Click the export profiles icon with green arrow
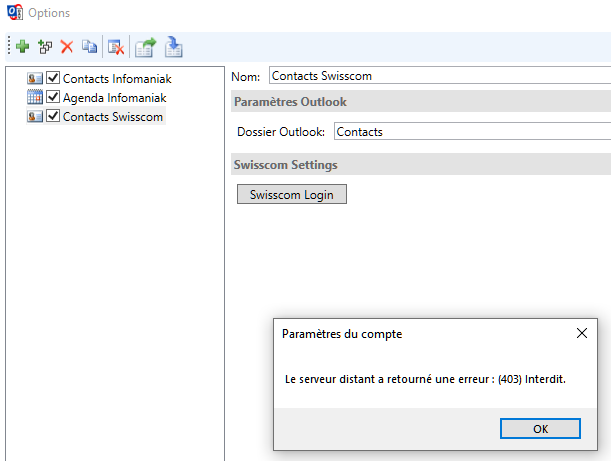The image size is (611, 461). (x=146, y=46)
